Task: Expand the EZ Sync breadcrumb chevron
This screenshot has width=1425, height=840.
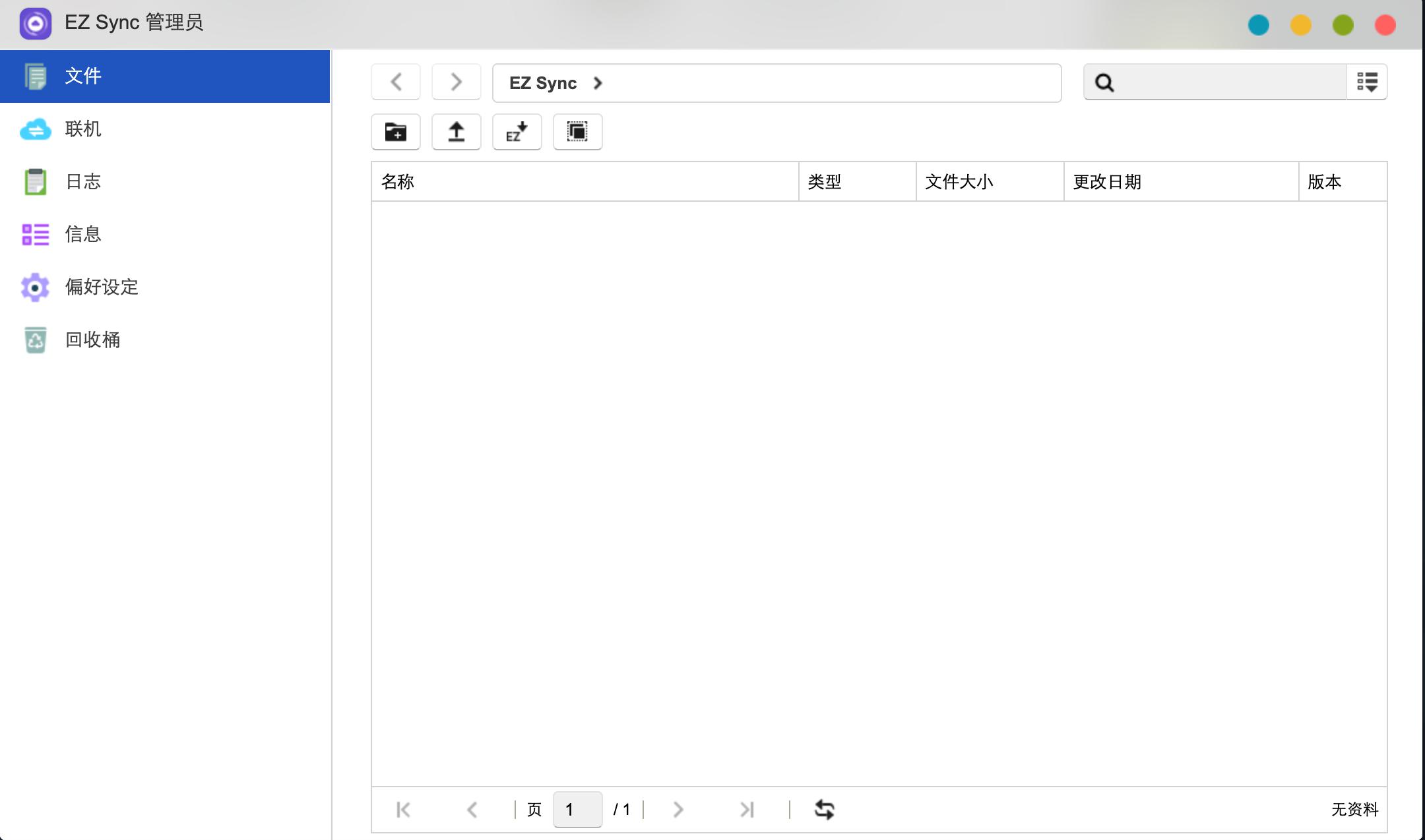Action: click(598, 83)
